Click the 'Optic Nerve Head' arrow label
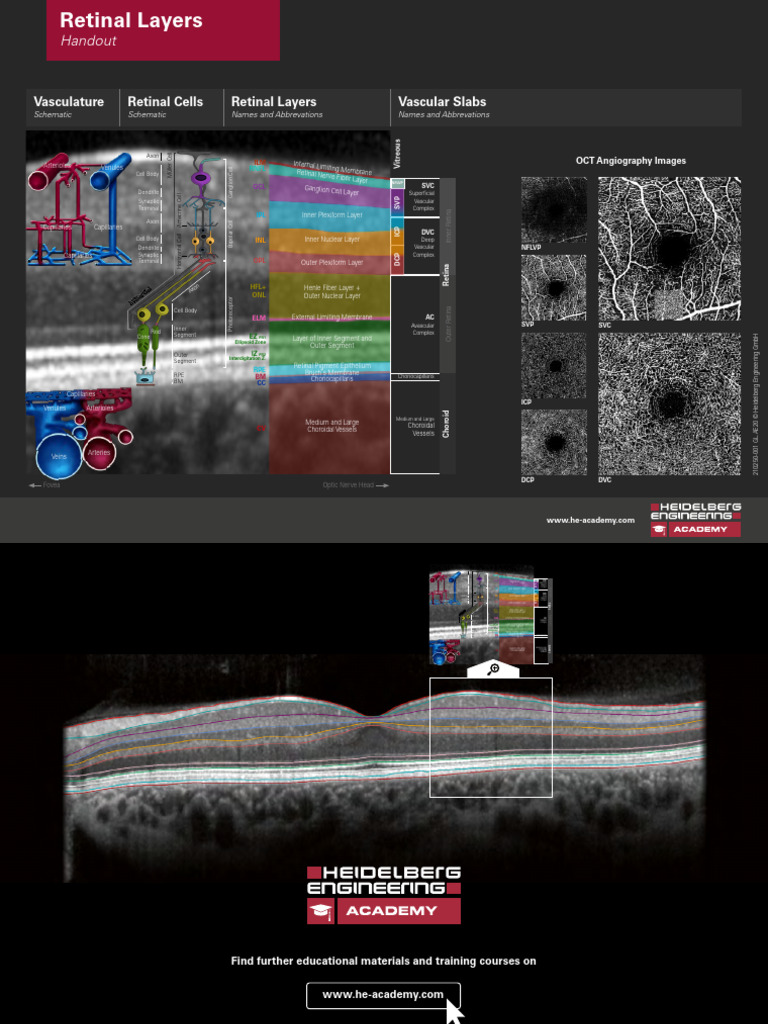 coord(356,485)
